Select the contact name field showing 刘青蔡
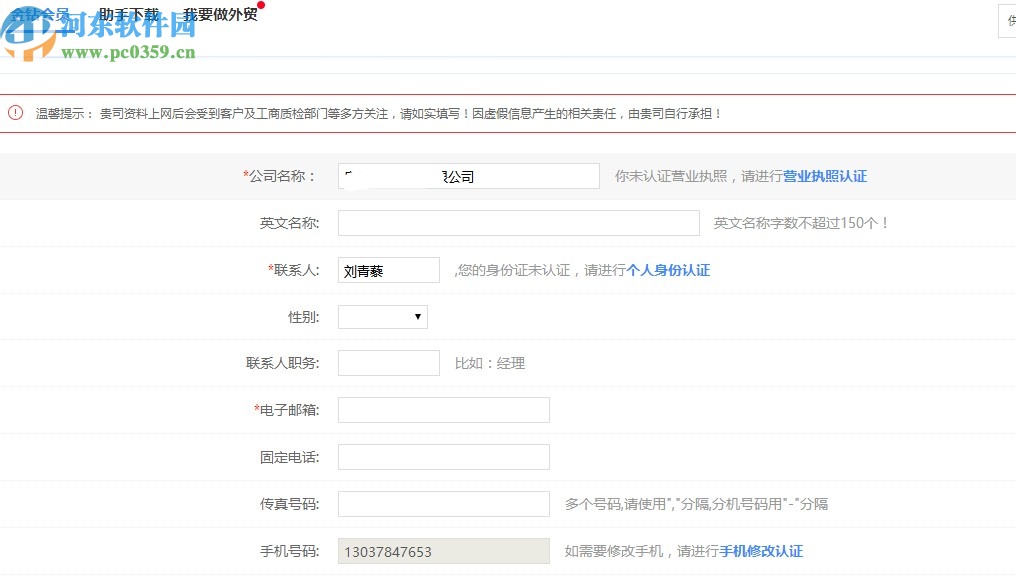 [388, 269]
